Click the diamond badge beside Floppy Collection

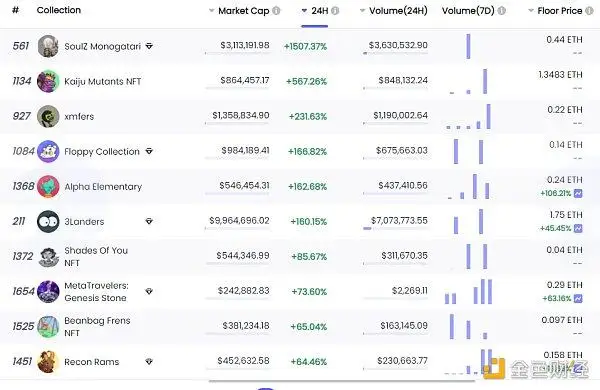tap(149, 151)
